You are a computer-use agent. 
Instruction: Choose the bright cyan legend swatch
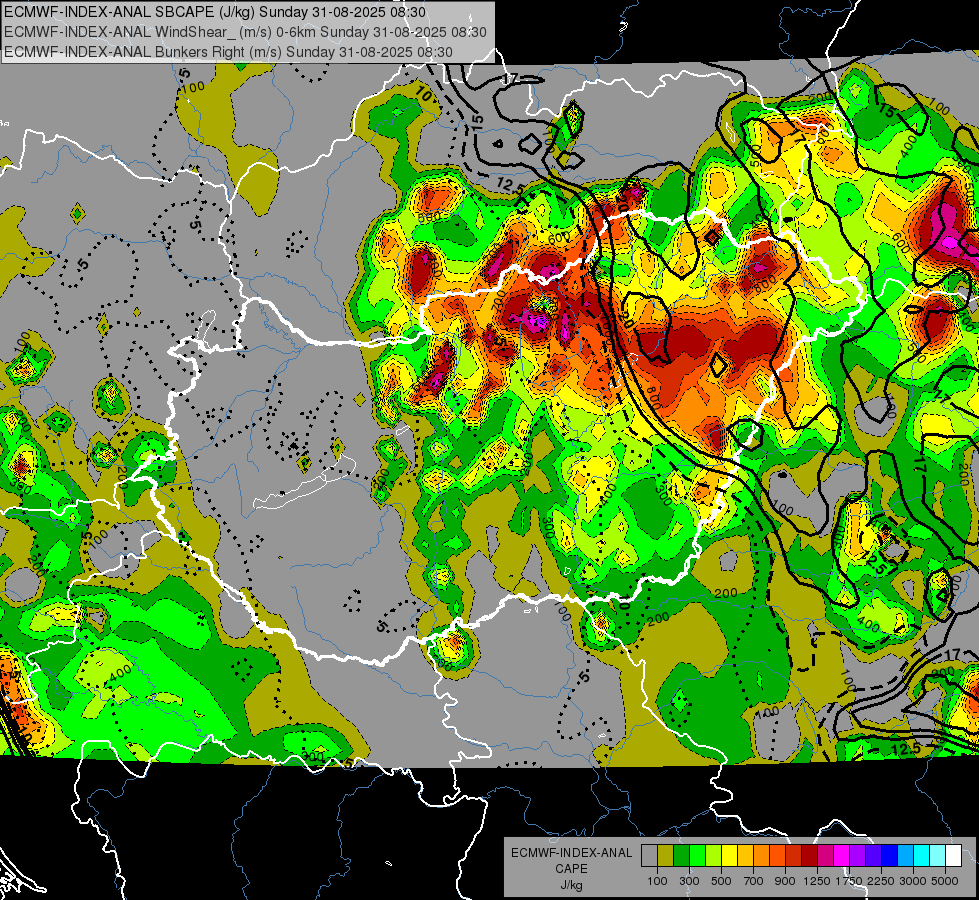click(x=922, y=856)
